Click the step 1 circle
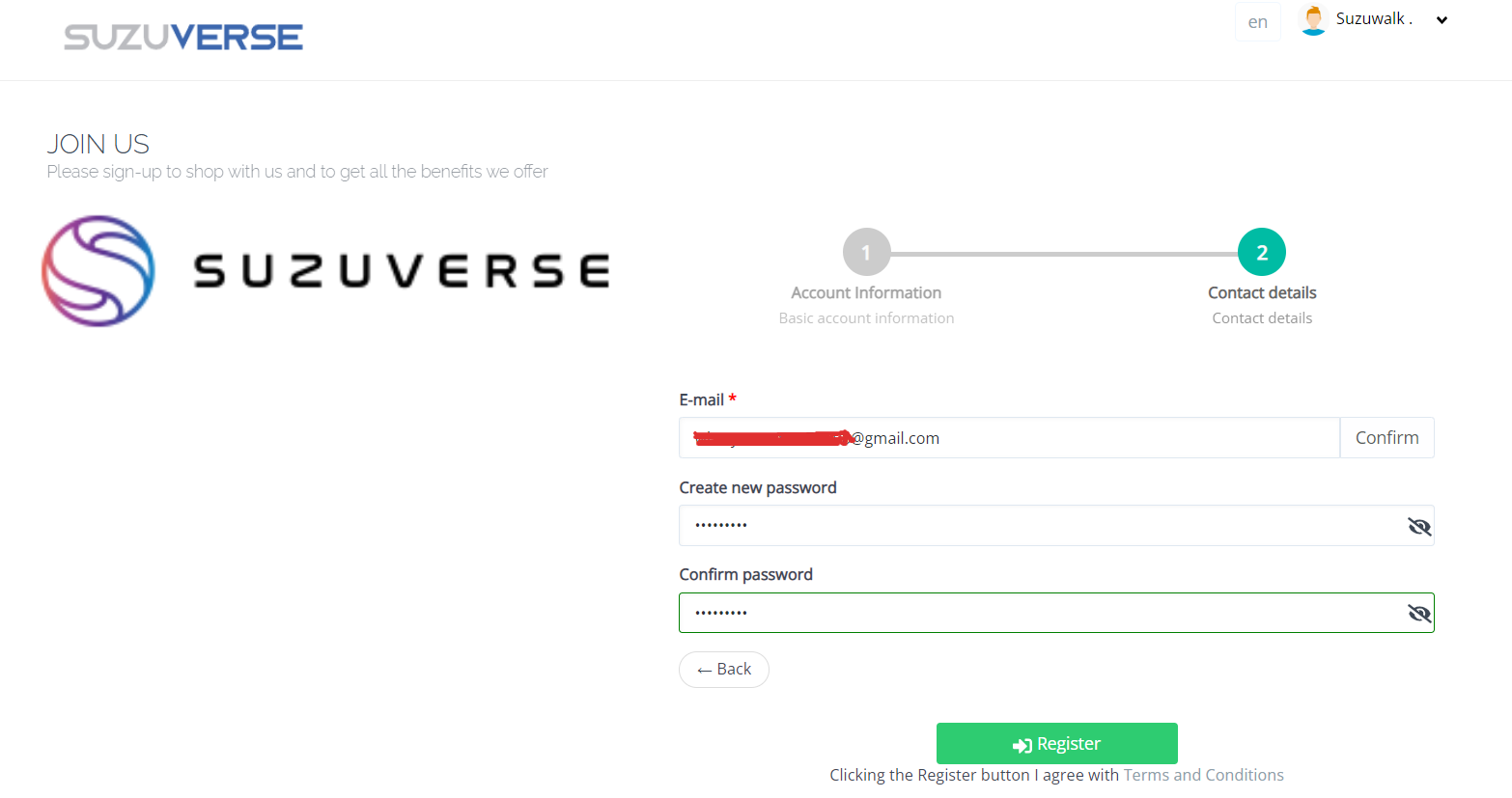1512x798 pixels. 866,253
